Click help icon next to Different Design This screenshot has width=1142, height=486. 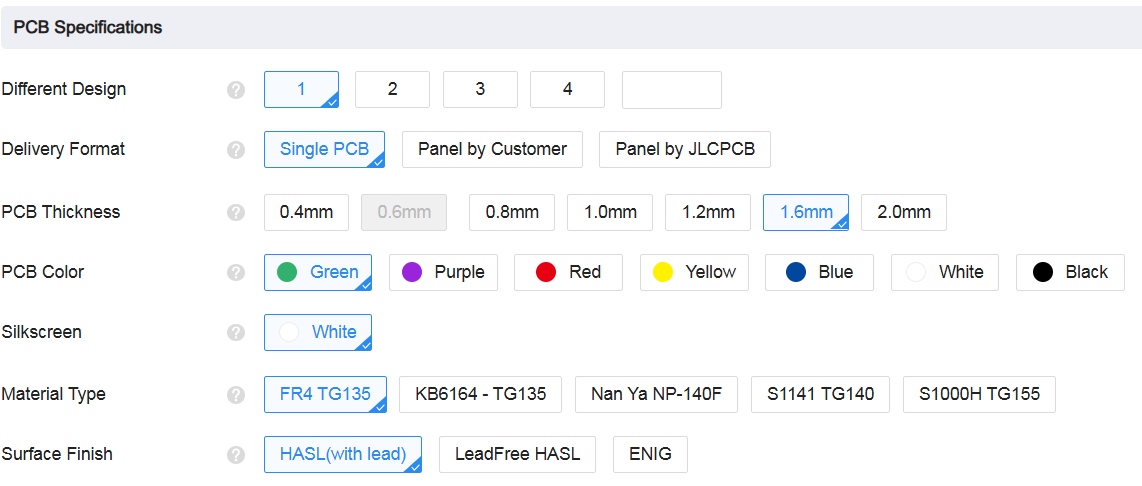tap(236, 90)
